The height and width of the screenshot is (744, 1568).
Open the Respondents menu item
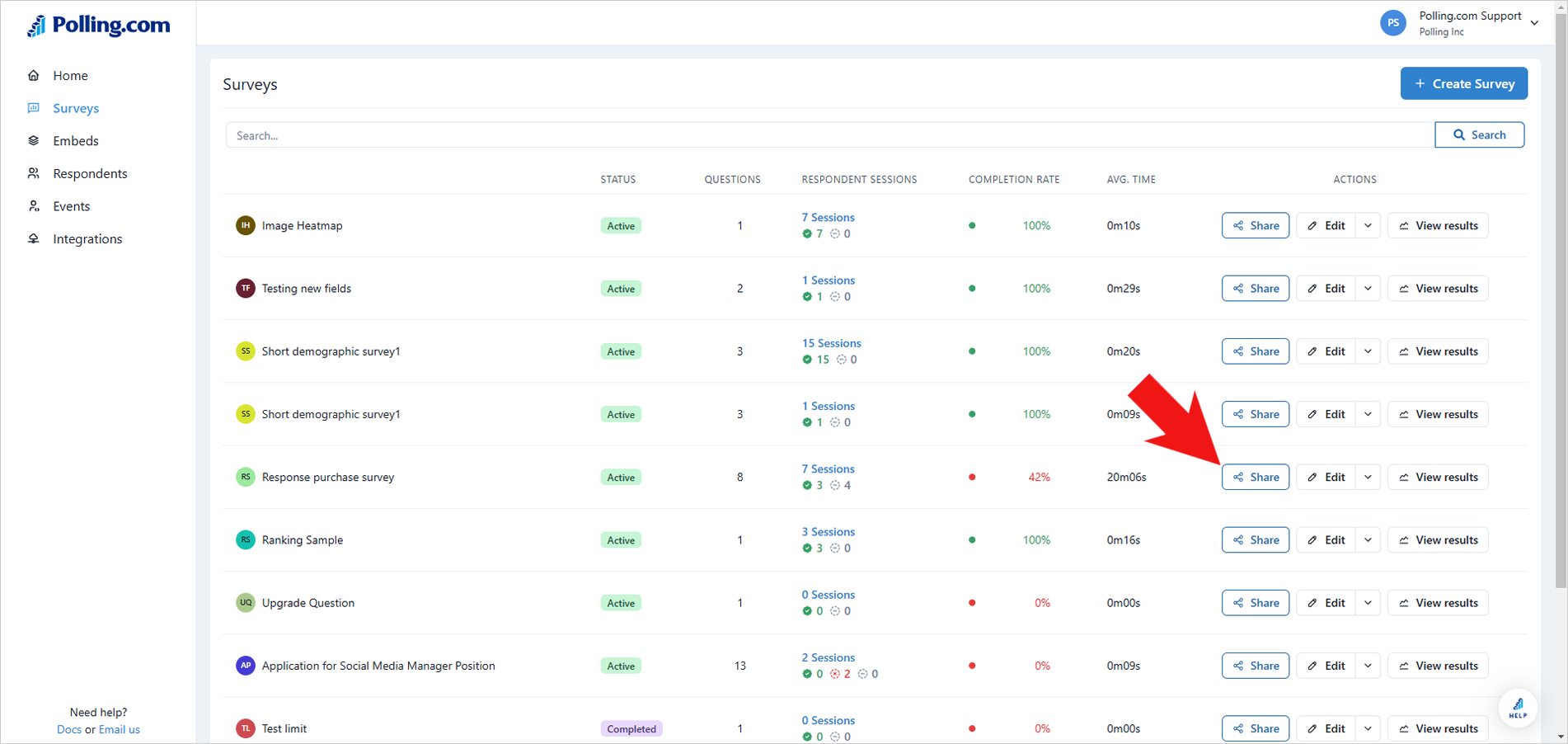coord(90,173)
